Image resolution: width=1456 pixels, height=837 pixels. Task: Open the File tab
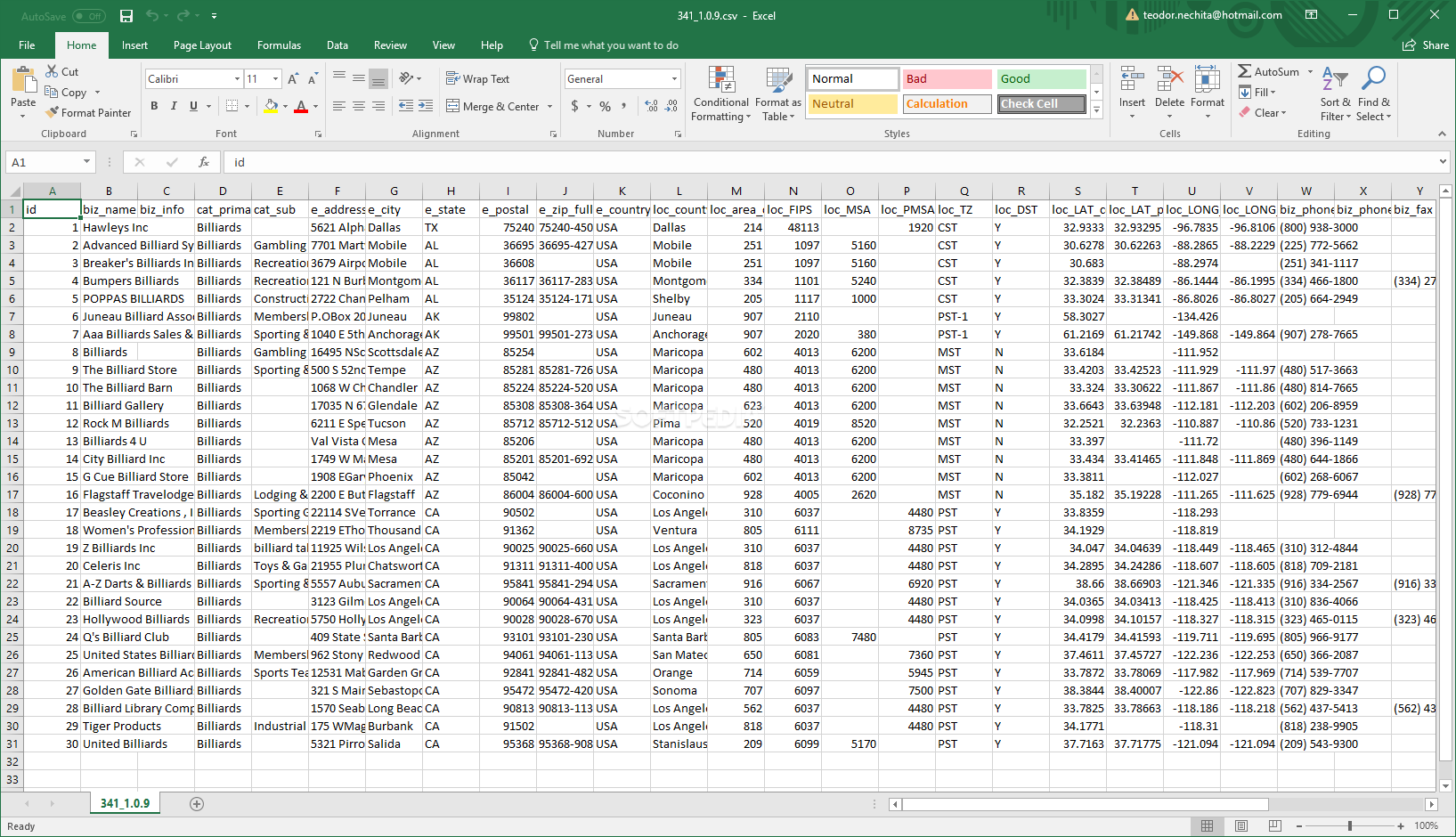(x=27, y=45)
